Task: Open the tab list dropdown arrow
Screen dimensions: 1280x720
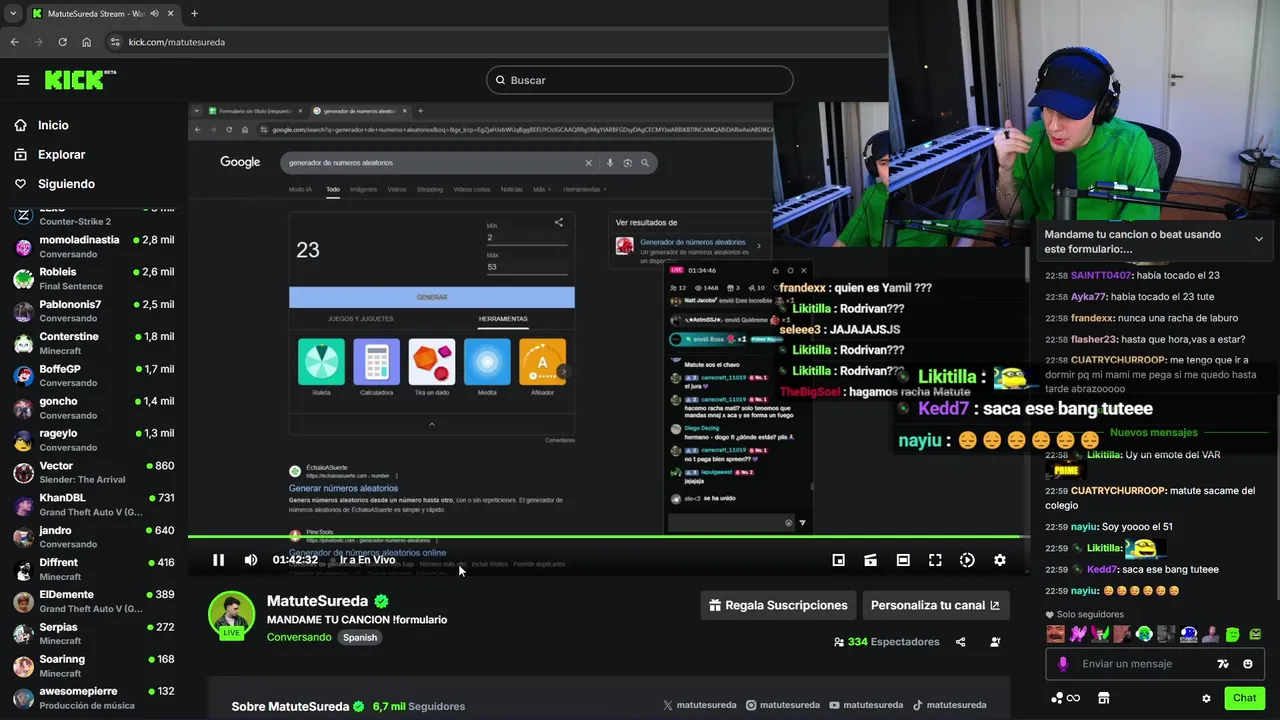Action: 12,13
